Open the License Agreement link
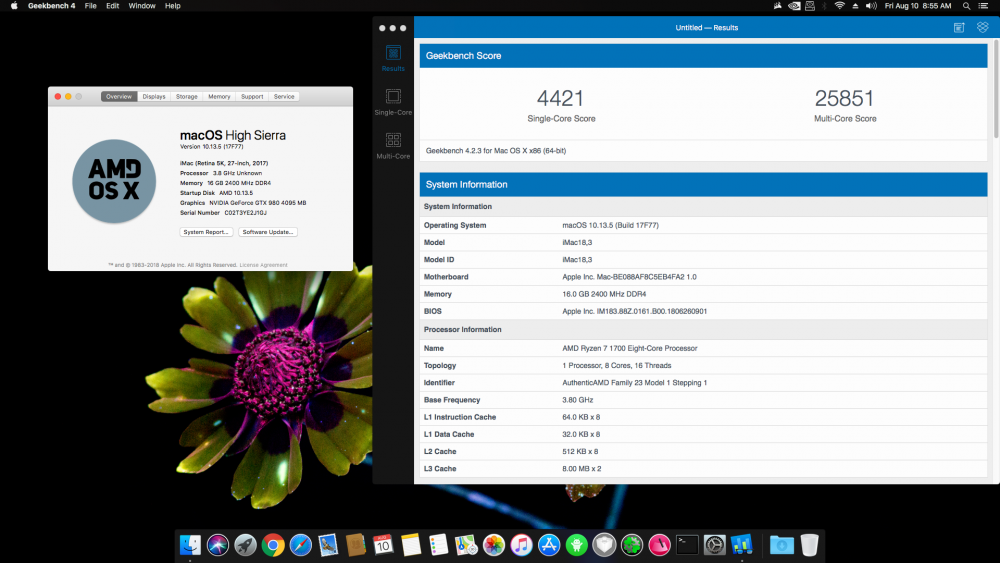This screenshot has height=563, width=1000. 263,265
